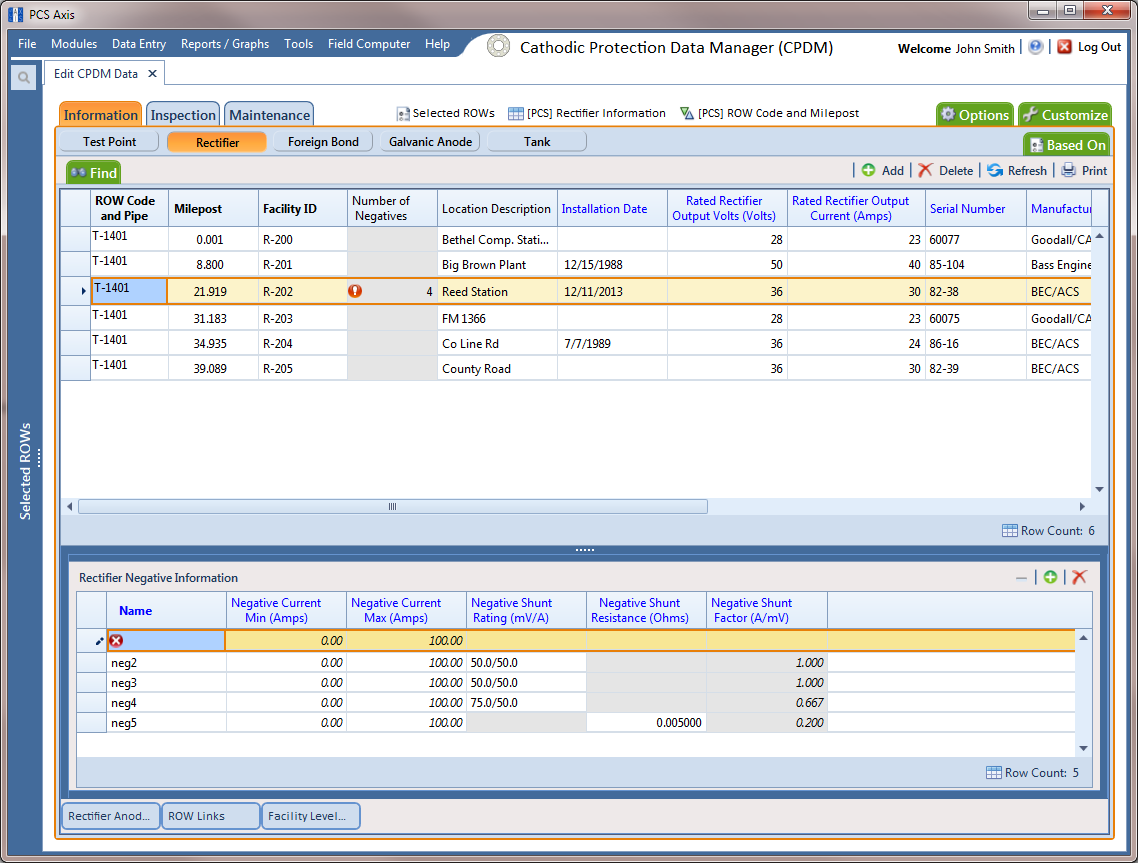Select the R-201 Big Brown Plant row
Image resolution: width=1138 pixels, height=863 pixels.
[x=576, y=265]
